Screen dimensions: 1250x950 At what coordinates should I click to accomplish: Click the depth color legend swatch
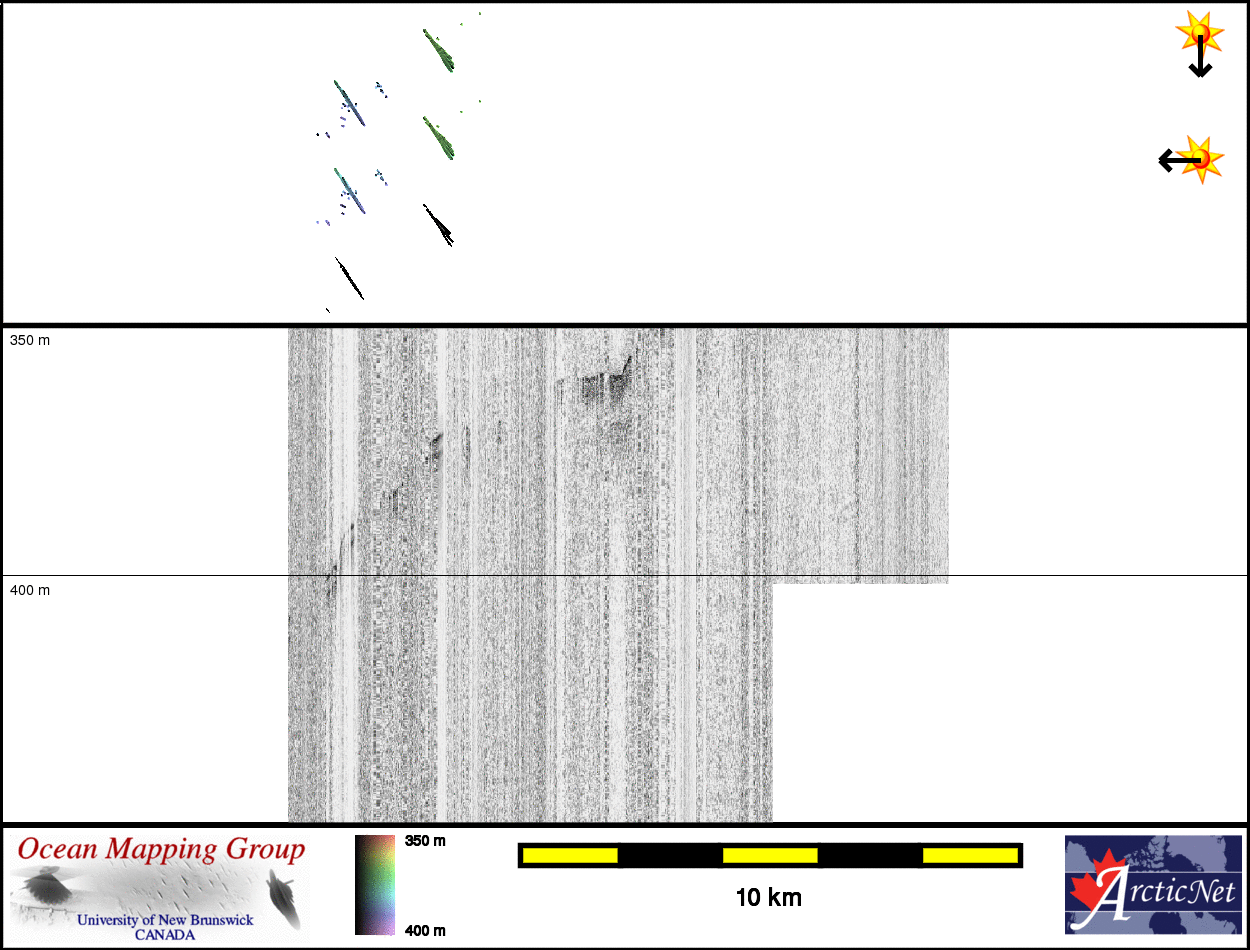(375, 885)
